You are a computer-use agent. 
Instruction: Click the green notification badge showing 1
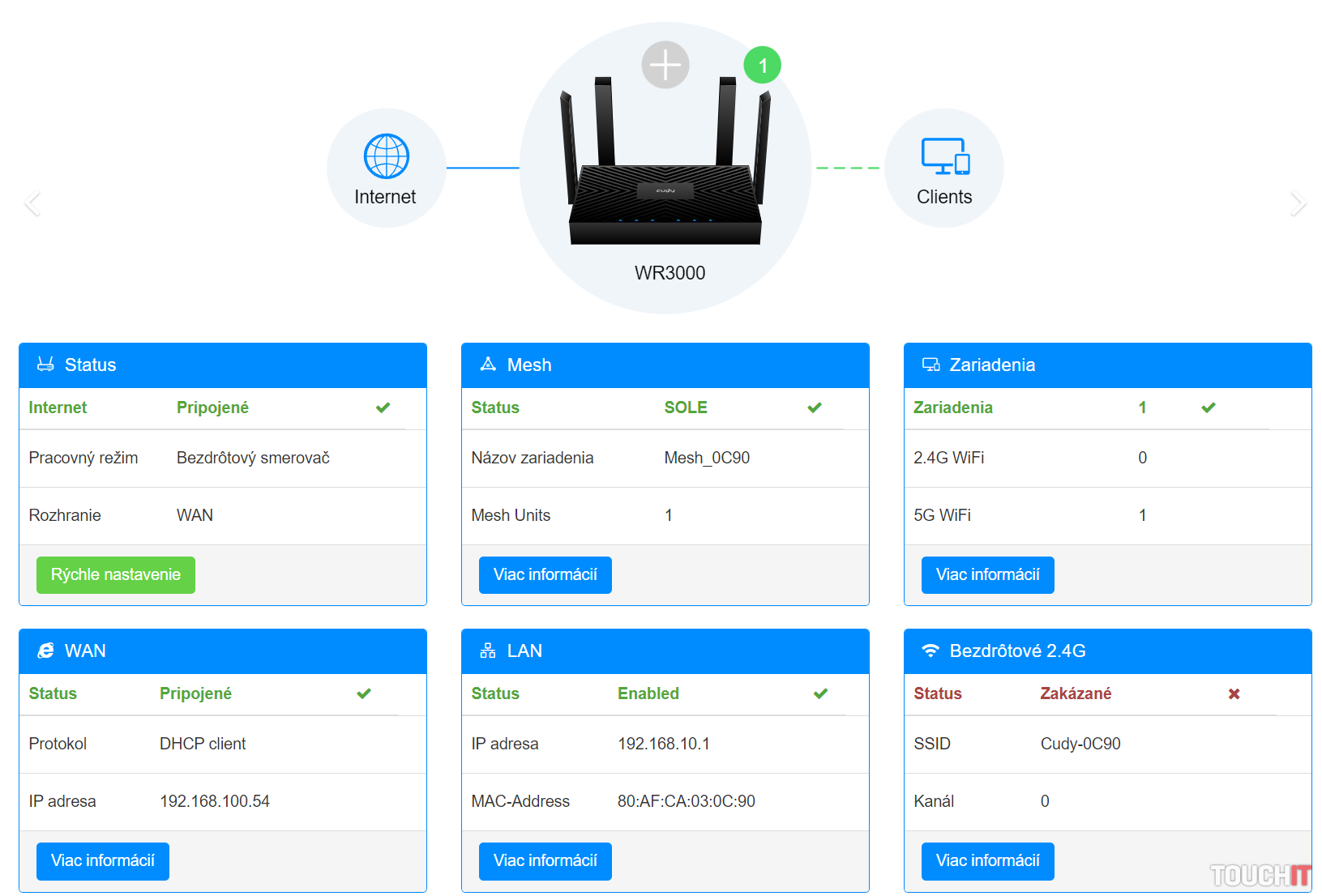click(x=762, y=66)
